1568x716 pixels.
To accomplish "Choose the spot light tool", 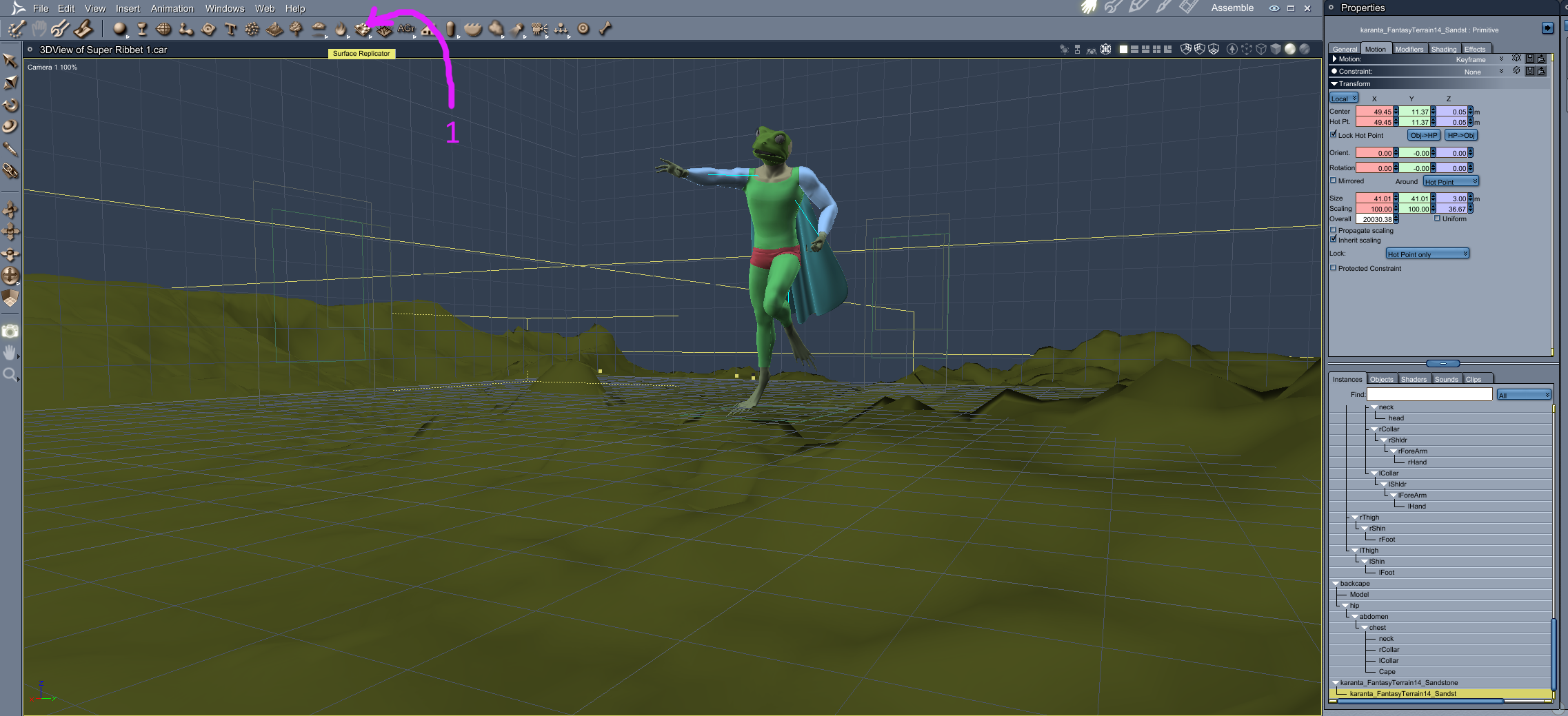I will click(x=518, y=29).
